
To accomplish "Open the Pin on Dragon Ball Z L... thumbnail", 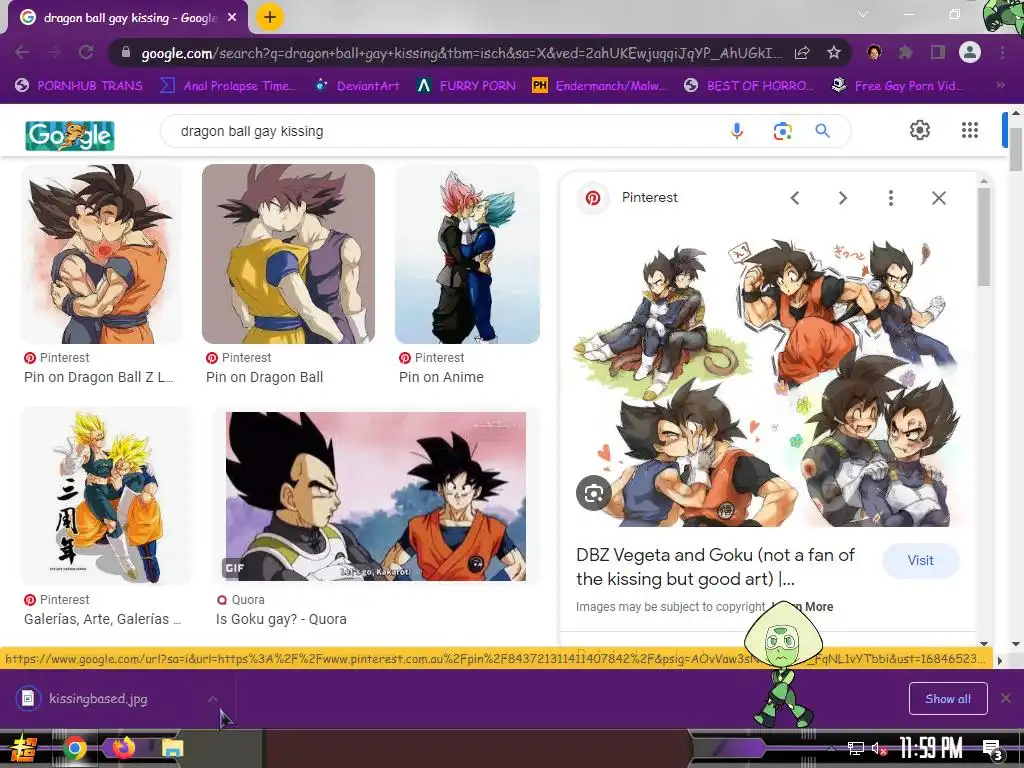I will click(x=101, y=253).
